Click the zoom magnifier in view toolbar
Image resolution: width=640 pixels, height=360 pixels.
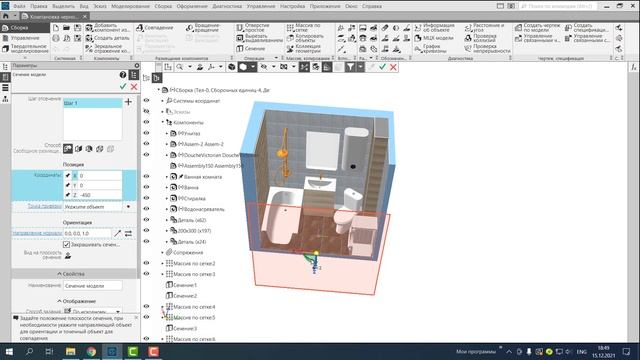pos(179,67)
